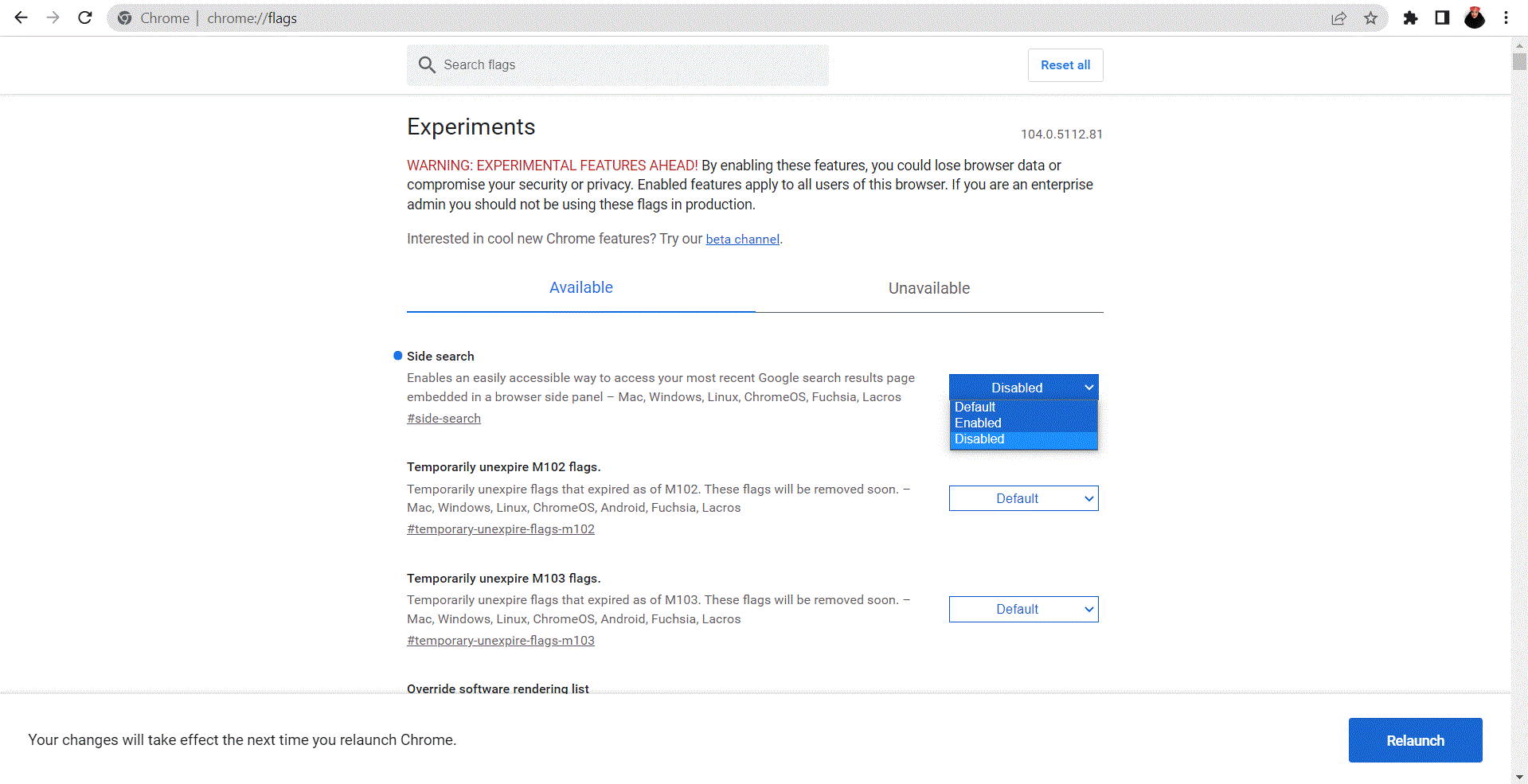
Task: Switch to the Unavailable tab
Action: point(929,288)
